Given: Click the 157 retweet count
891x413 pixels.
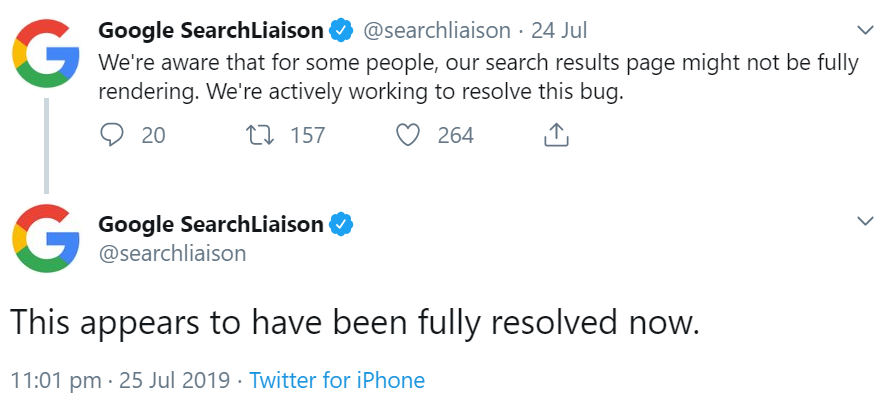Looking at the screenshot, I should click(x=307, y=135).
